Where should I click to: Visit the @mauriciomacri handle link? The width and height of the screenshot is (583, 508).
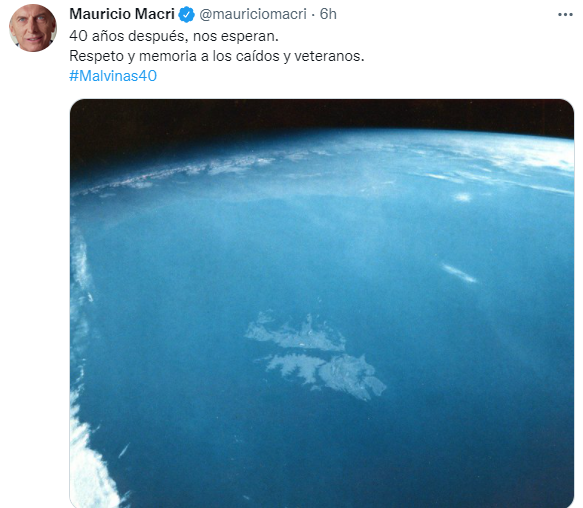pos(253,14)
